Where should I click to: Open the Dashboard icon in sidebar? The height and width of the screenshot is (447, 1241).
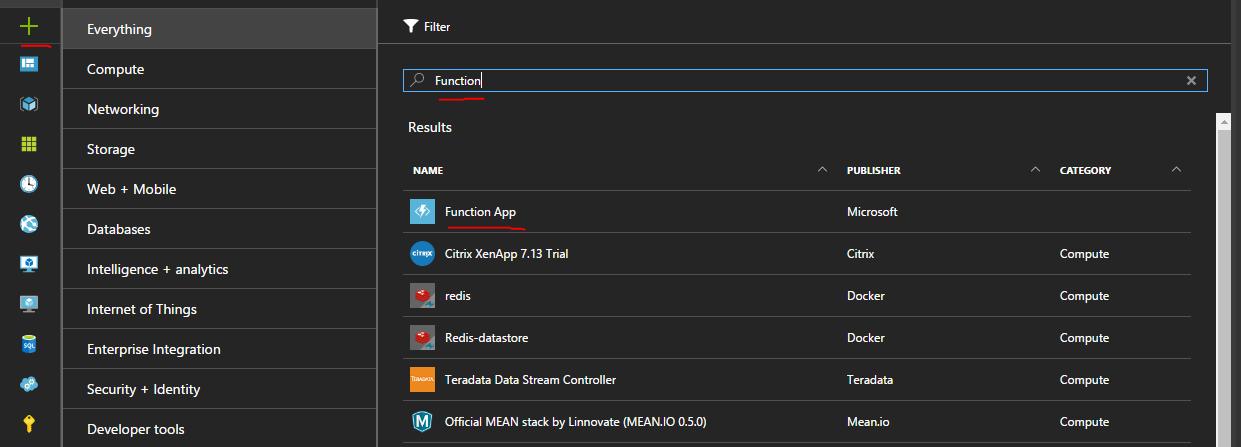(29, 64)
